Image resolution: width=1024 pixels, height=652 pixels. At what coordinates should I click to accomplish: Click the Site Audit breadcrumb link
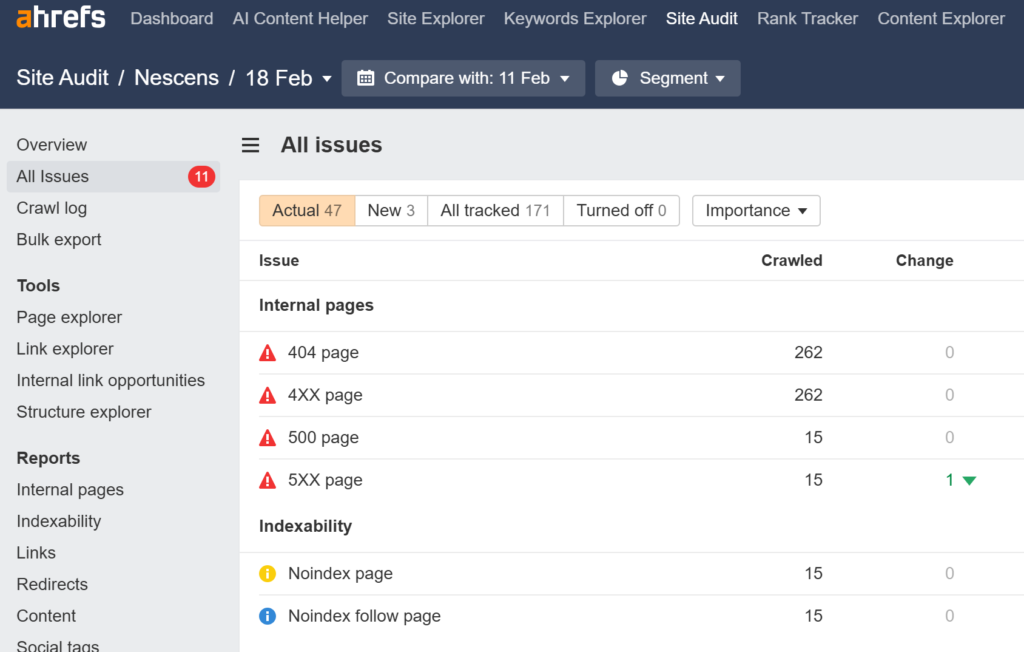(63, 78)
